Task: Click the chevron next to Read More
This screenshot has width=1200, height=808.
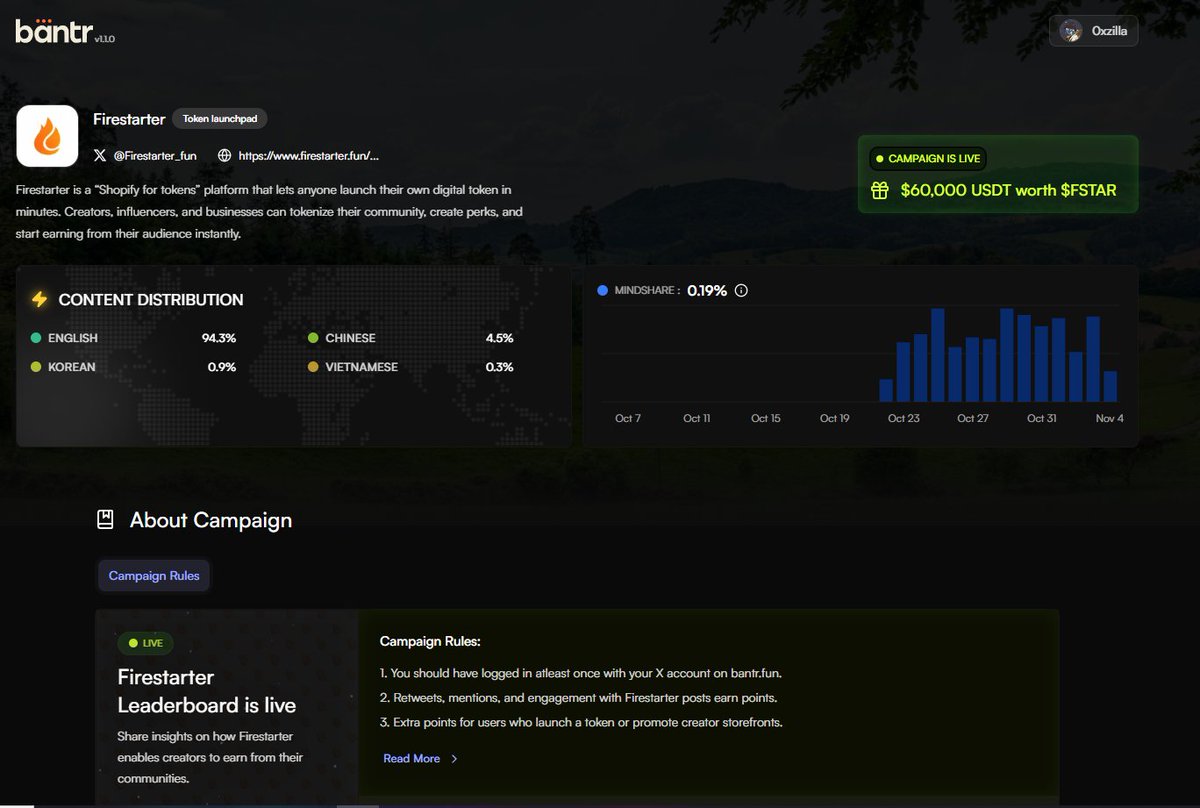Action: (x=454, y=759)
